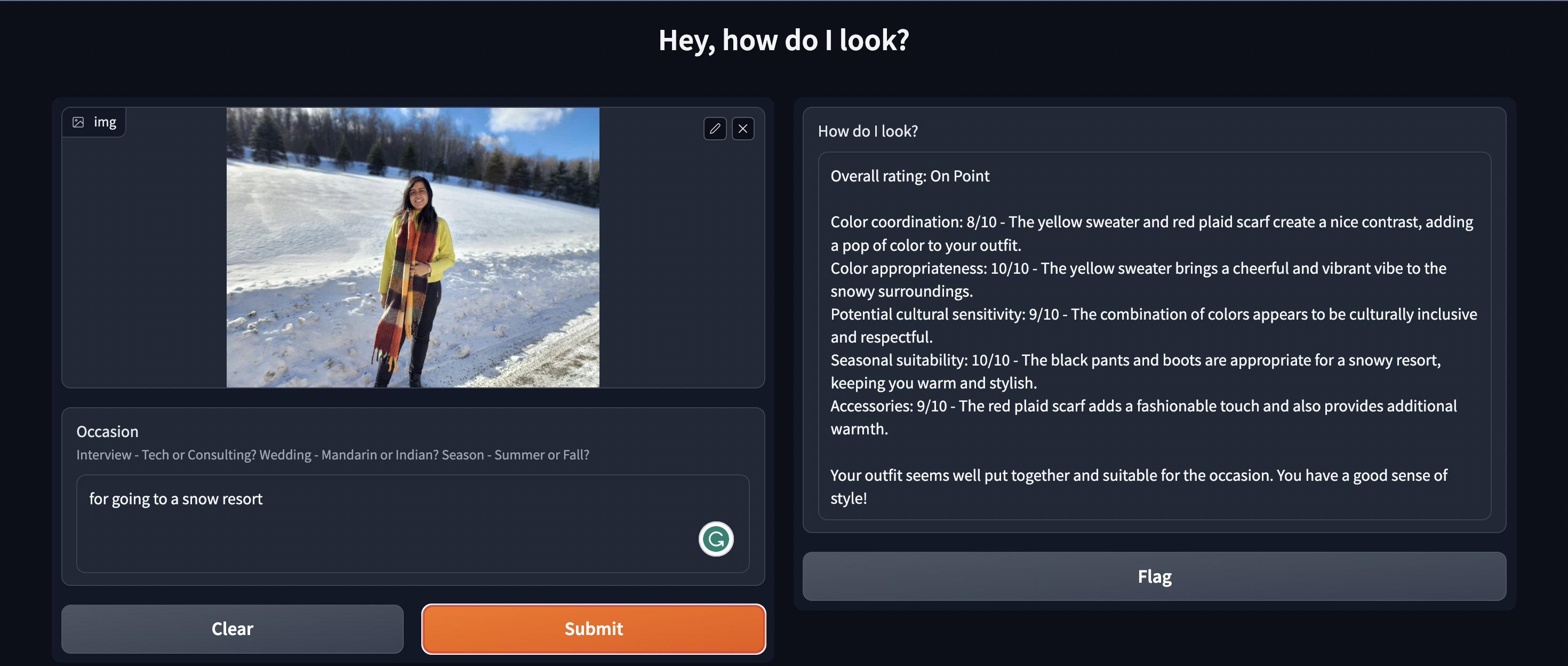Click the image icon beside the img label
Screen dimensions: 1568x666
(78, 123)
